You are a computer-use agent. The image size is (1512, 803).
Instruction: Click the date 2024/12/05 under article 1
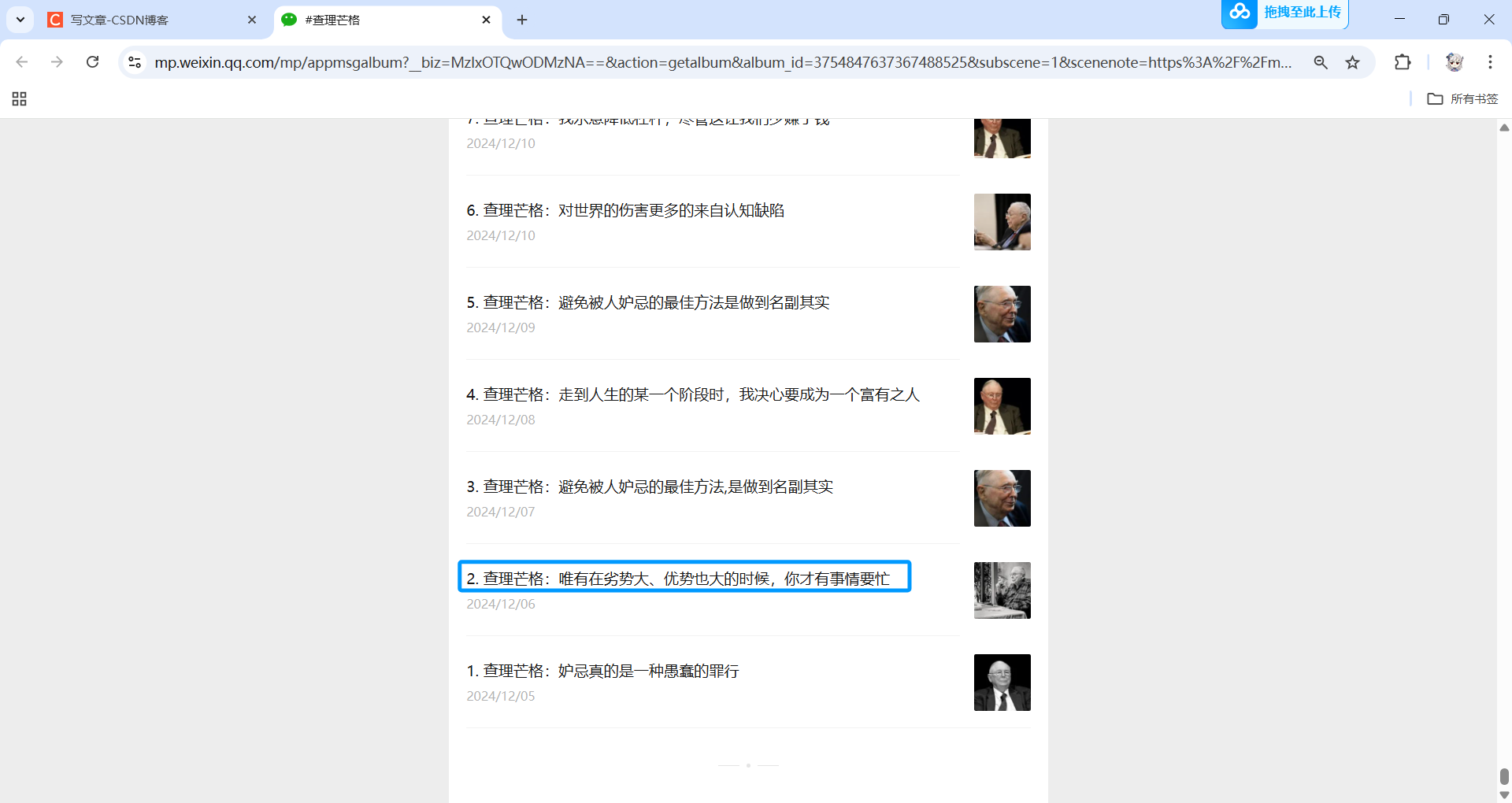point(501,696)
